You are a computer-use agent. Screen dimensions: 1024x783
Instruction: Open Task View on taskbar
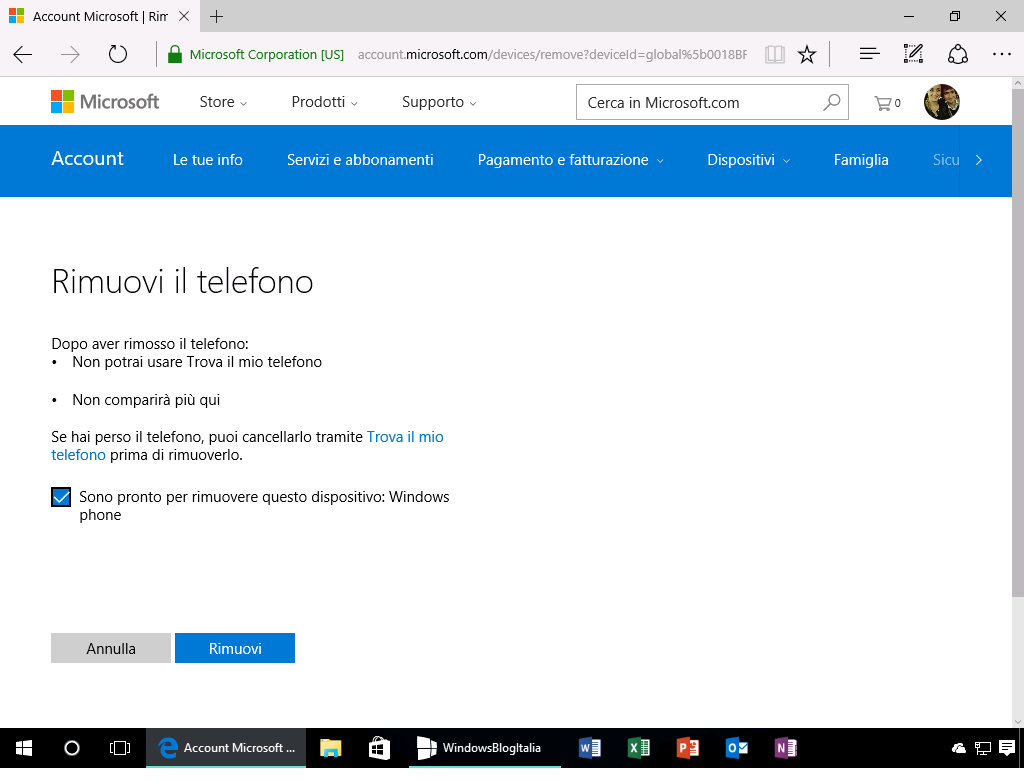pos(120,748)
